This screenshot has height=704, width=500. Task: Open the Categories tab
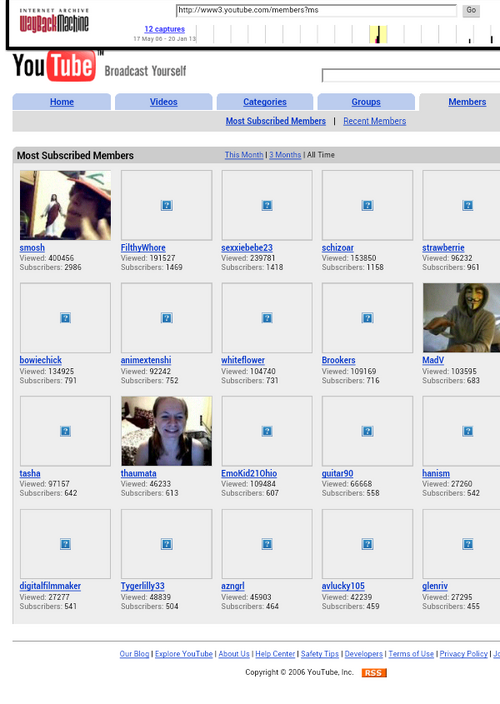point(265,102)
